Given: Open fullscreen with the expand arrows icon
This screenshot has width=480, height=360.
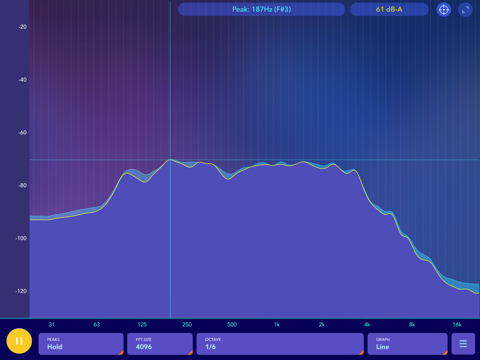Looking at the screenshot, I should (465, 10).
